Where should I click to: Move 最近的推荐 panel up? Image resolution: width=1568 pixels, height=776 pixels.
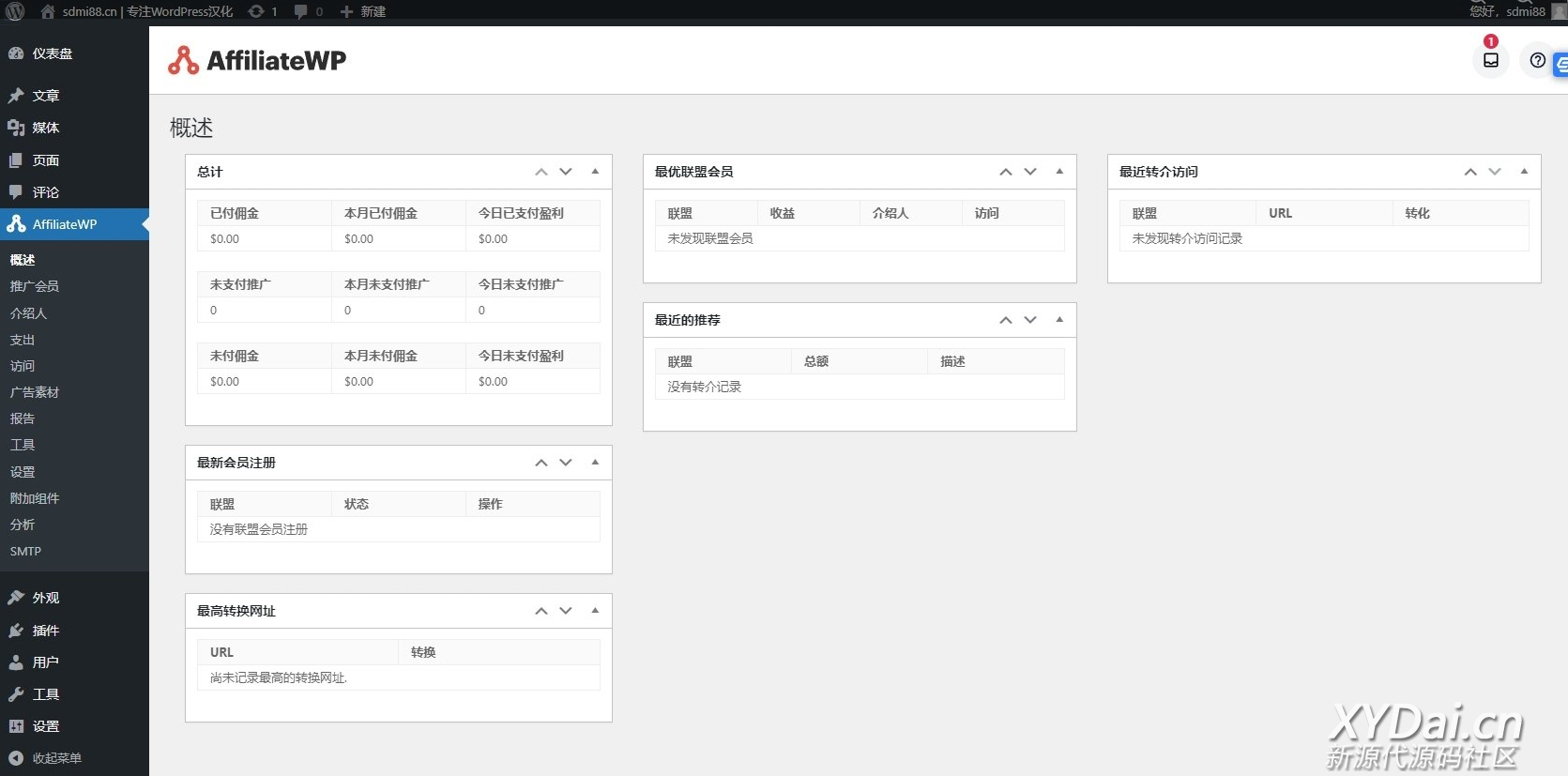[x=1006, y=320]
